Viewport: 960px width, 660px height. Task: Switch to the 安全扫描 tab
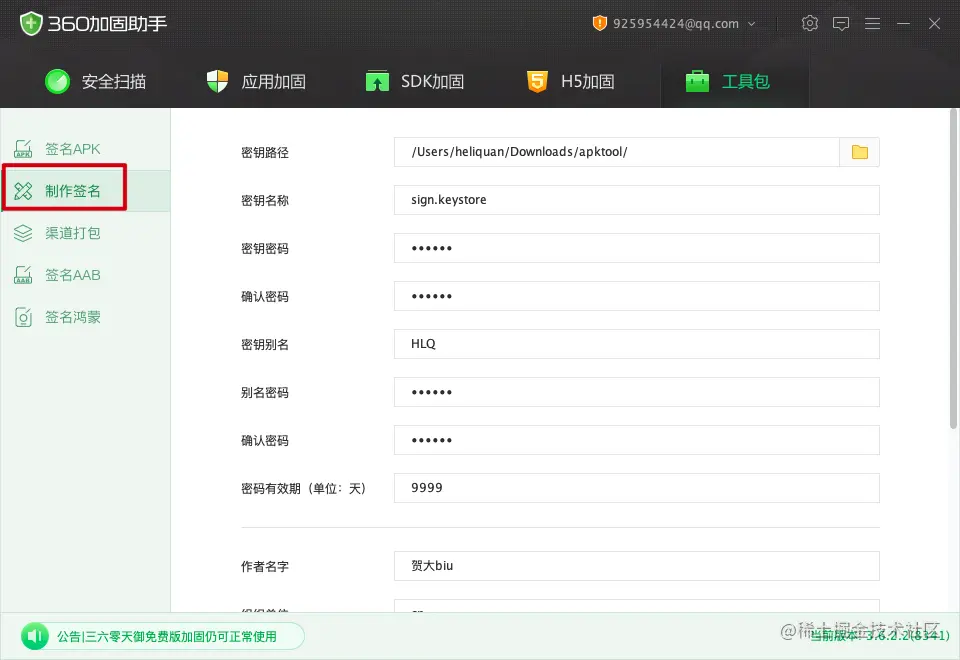tap(96, 81)
